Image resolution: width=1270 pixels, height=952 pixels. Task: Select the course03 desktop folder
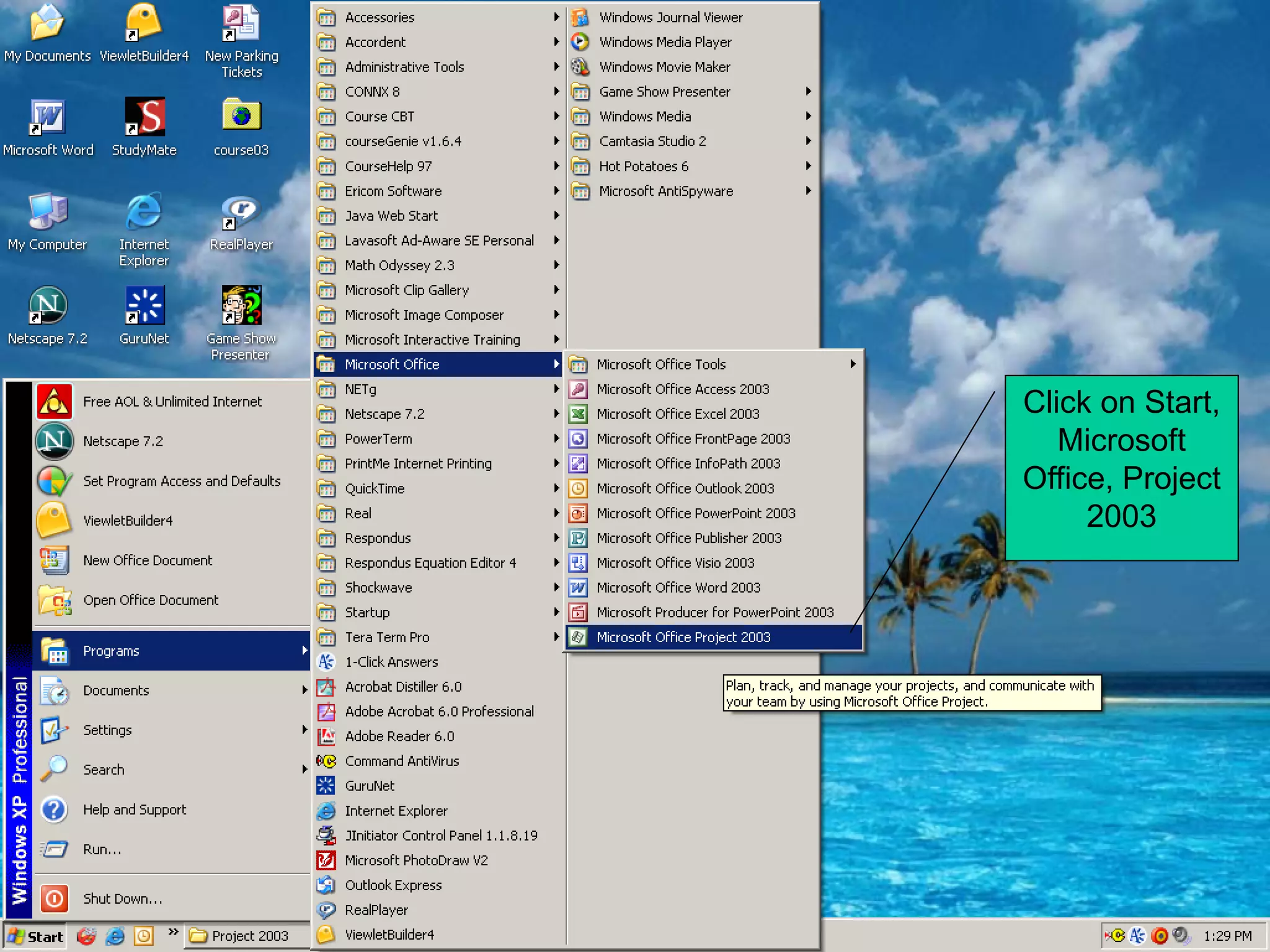[x=241, y=127]
